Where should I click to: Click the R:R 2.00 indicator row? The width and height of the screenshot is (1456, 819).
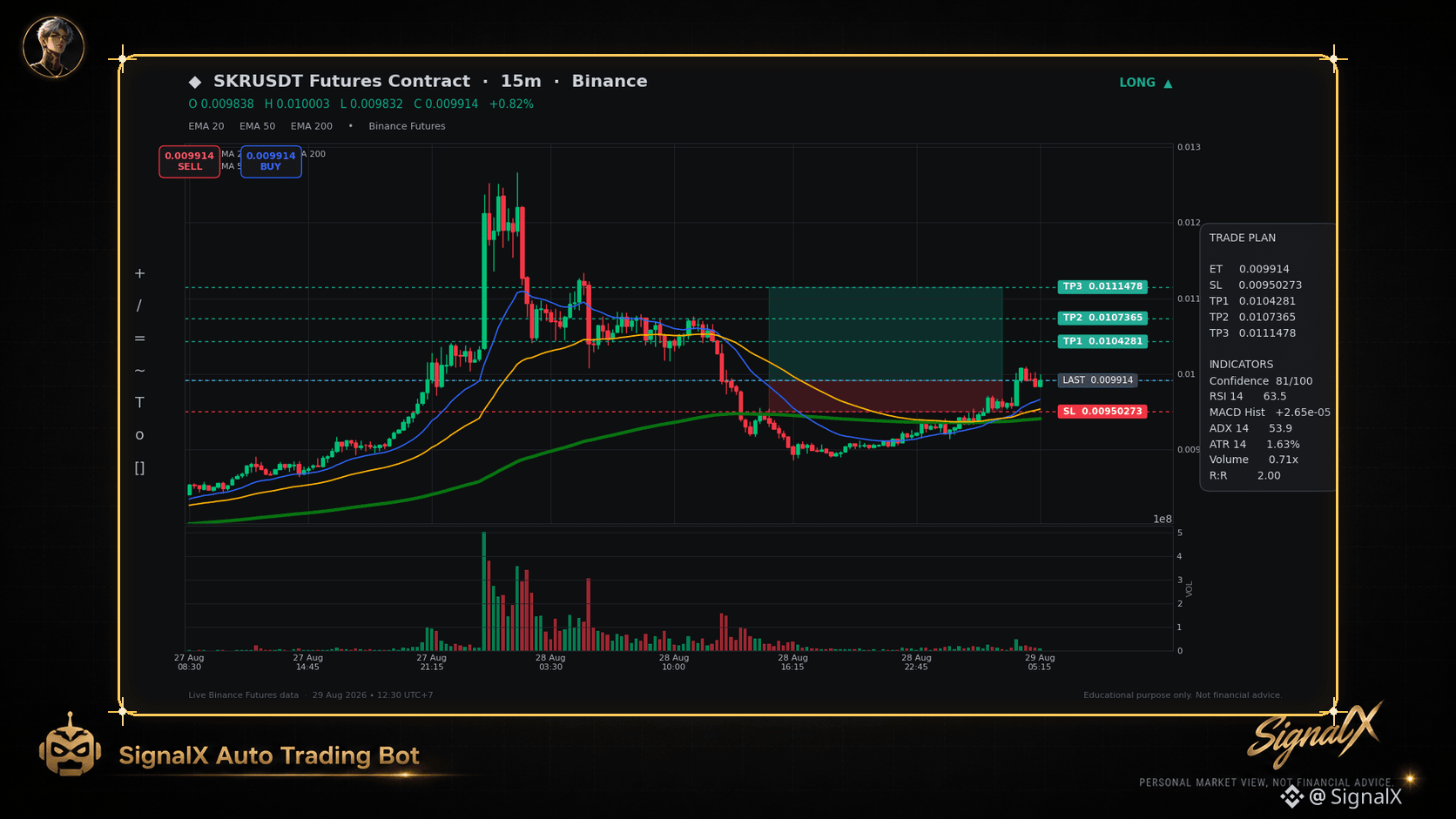point(1245,475)
